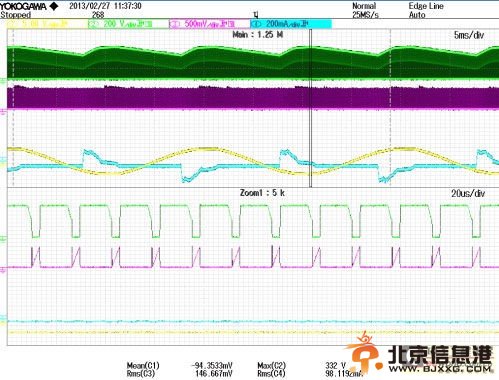Select the green C2 200 V/div channel label
499x380 pixels.
point(128,24)
